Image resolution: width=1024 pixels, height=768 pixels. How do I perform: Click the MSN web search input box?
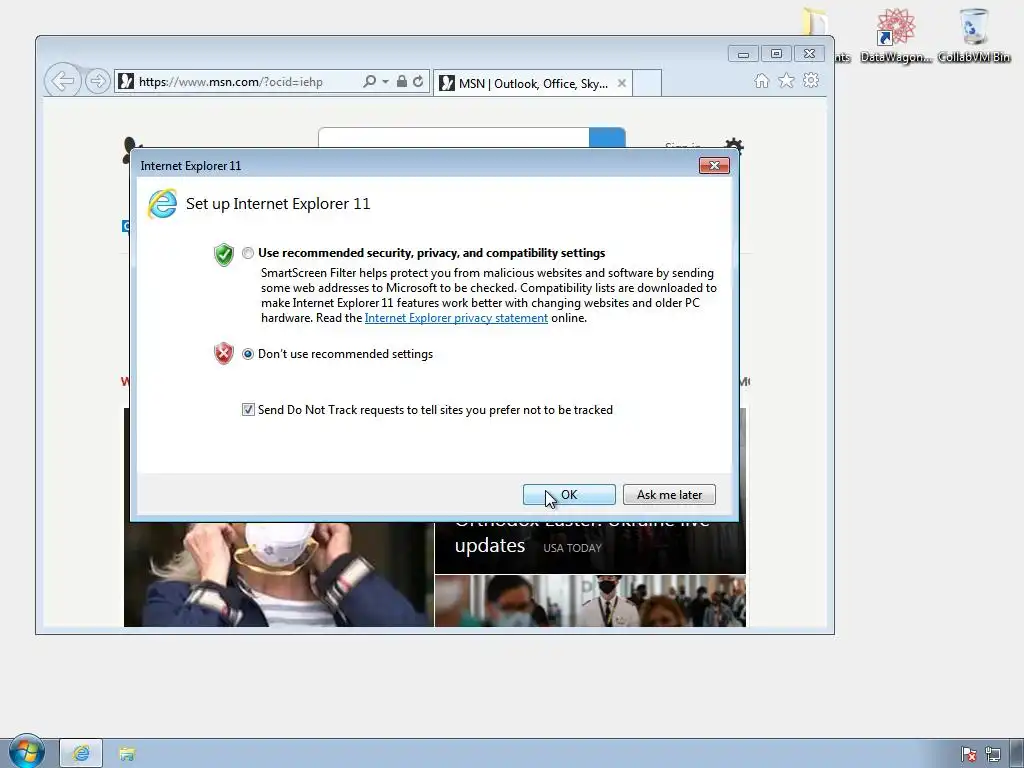click(x=454, y=138)
